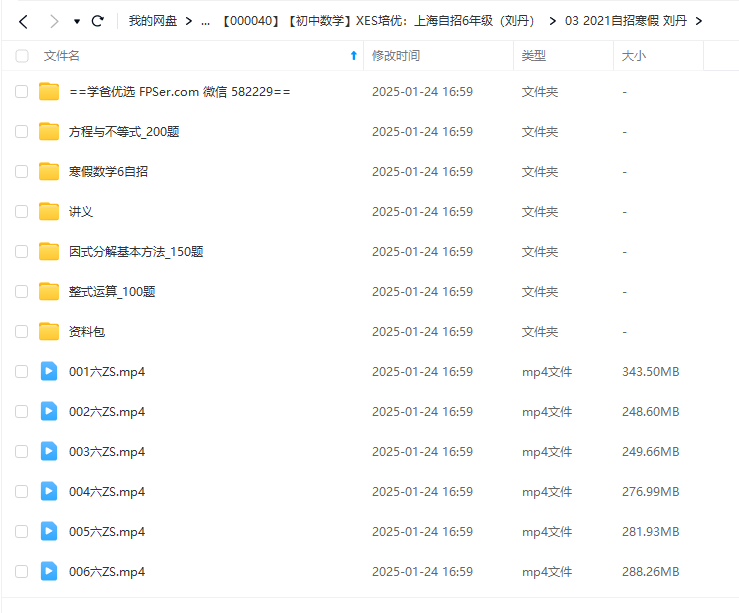Click folder icon of 整式运算_100题

pyautogui.click(x=49, y=292)
